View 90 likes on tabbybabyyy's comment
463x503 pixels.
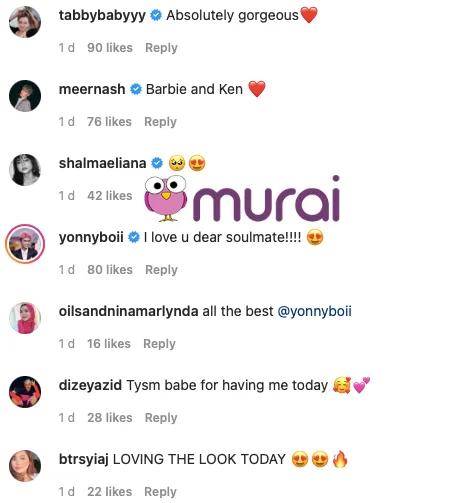110,48
